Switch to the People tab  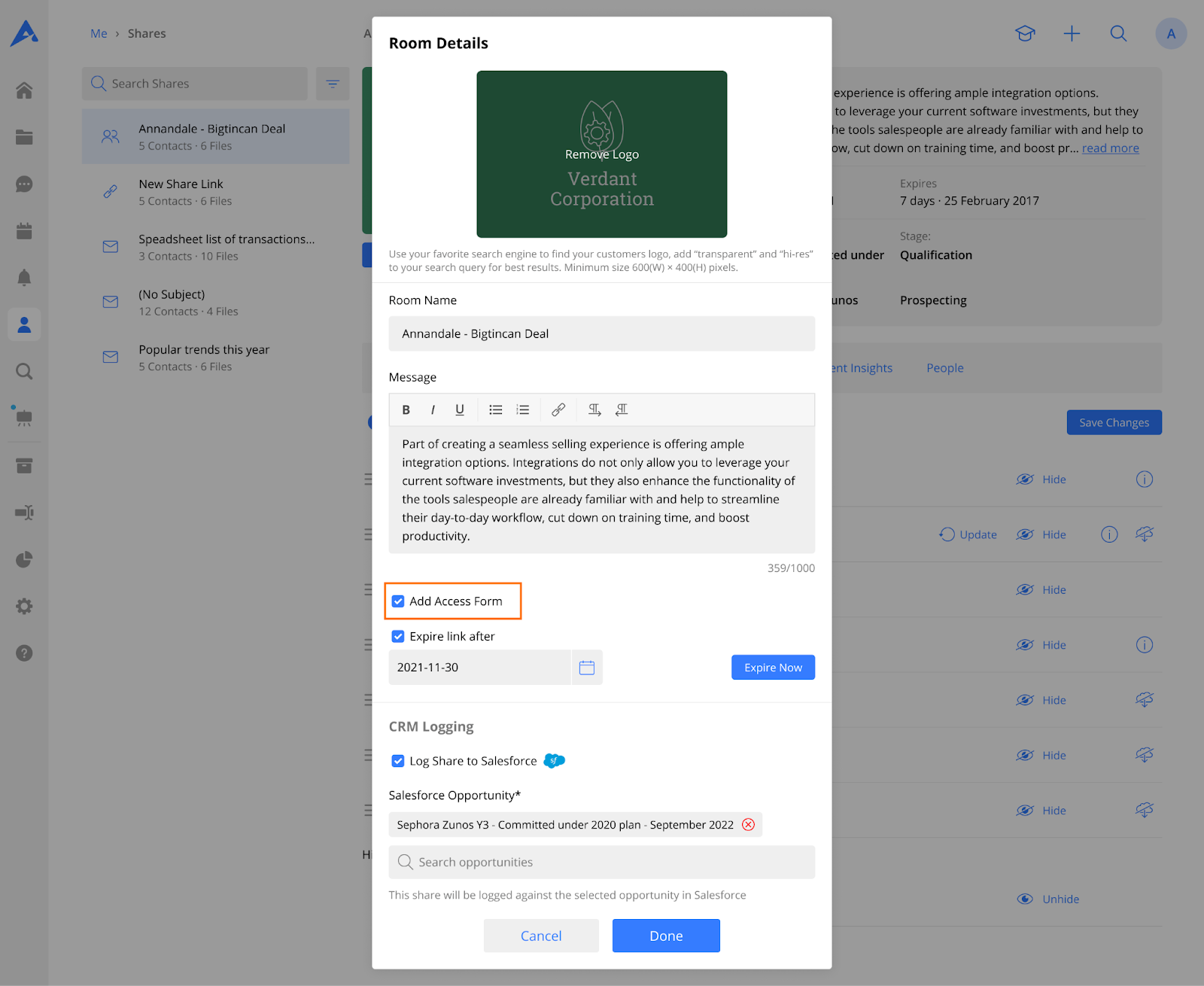[944, 368]
